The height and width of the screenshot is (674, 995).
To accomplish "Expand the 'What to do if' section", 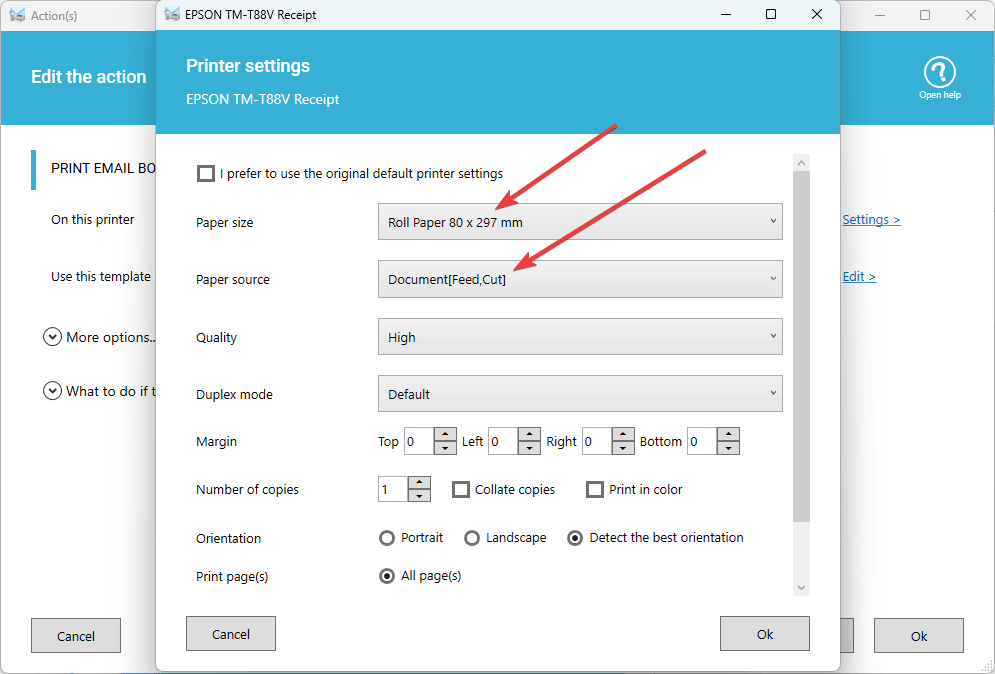I will [x=52, y=391].
